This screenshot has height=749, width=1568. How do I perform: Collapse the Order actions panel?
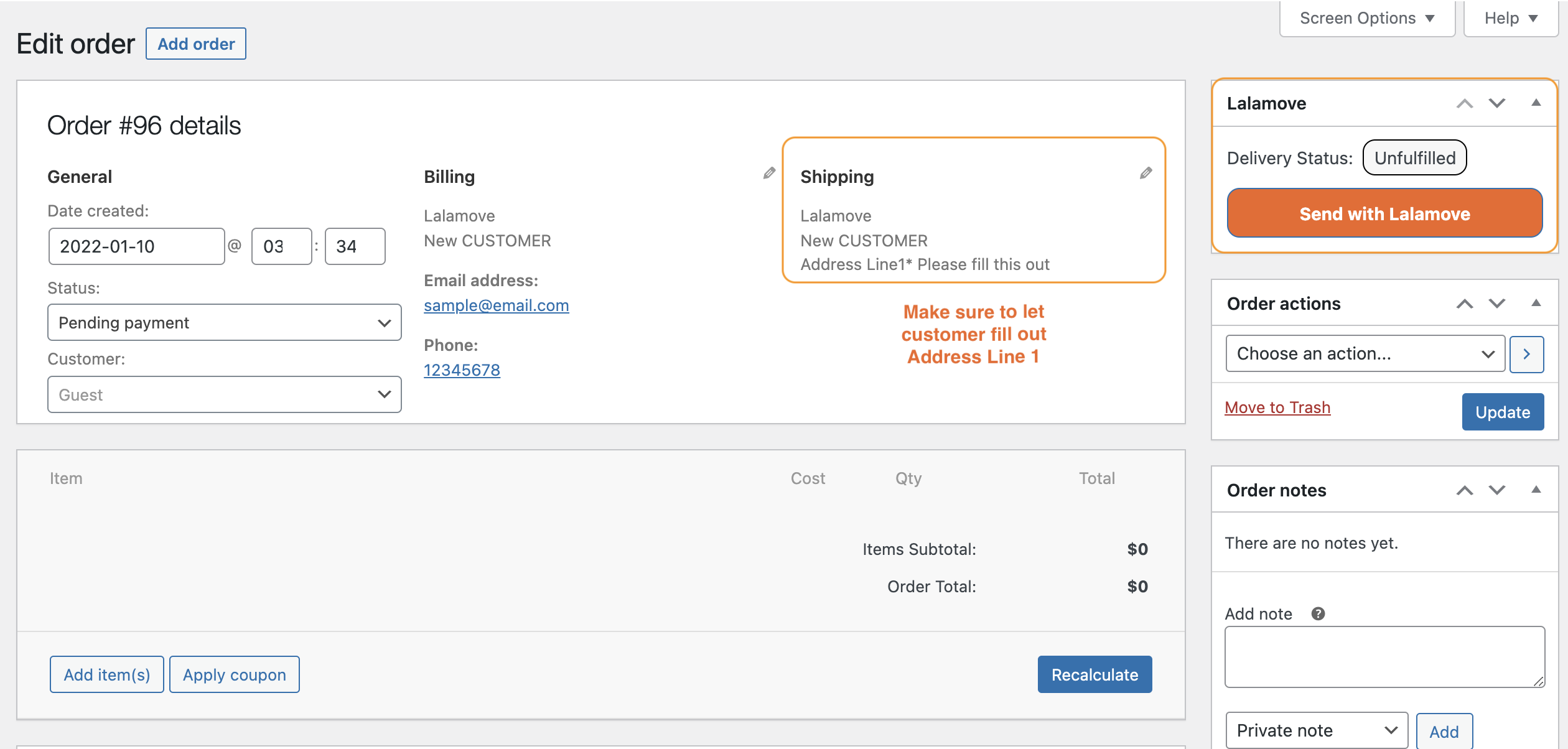(1535, 302)
